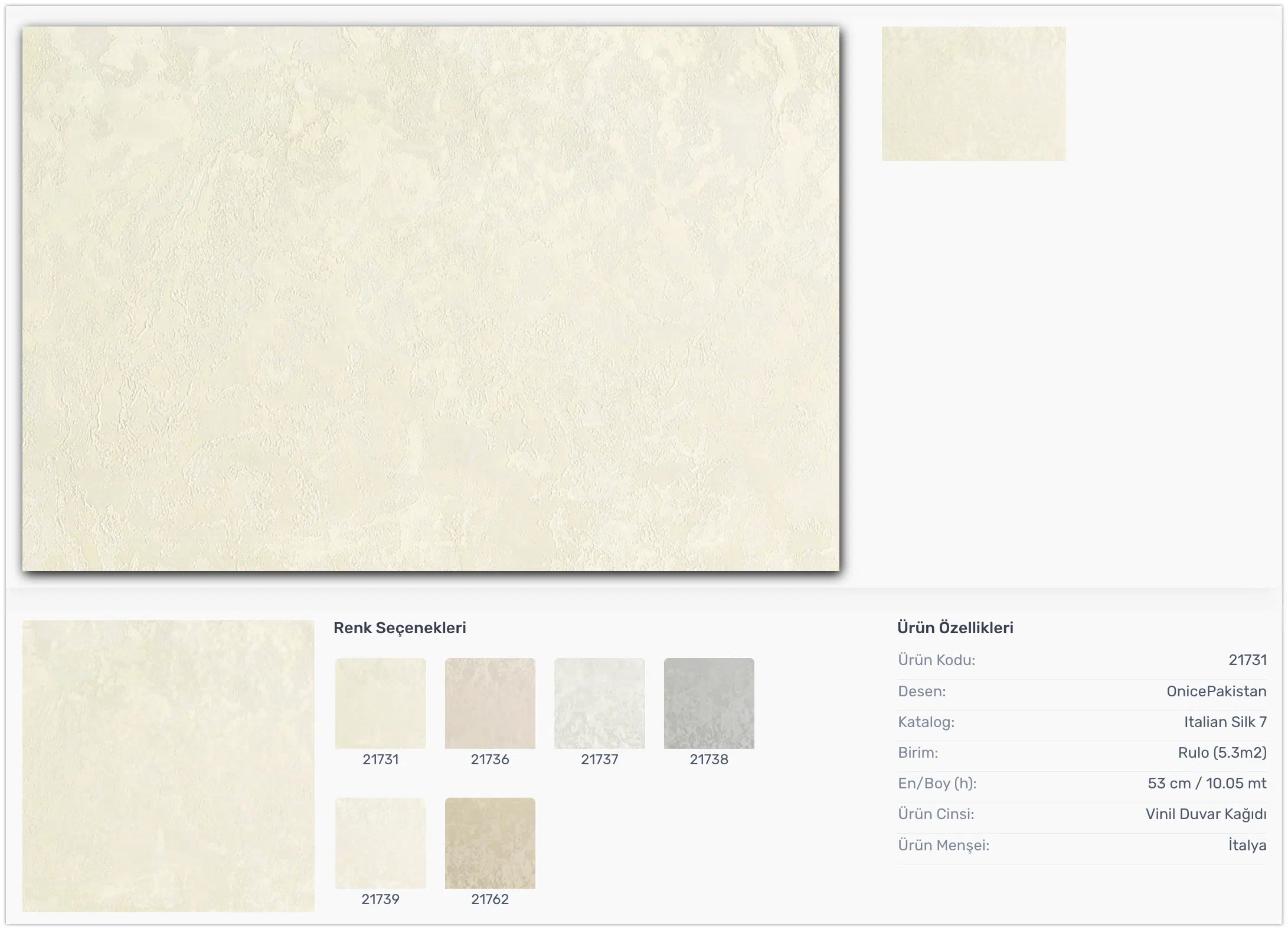The width and height of the screenshot is (1288, 930).
Task: Click the size value '53 cm / 10.05 mt'
Action: pos(1207,784)
